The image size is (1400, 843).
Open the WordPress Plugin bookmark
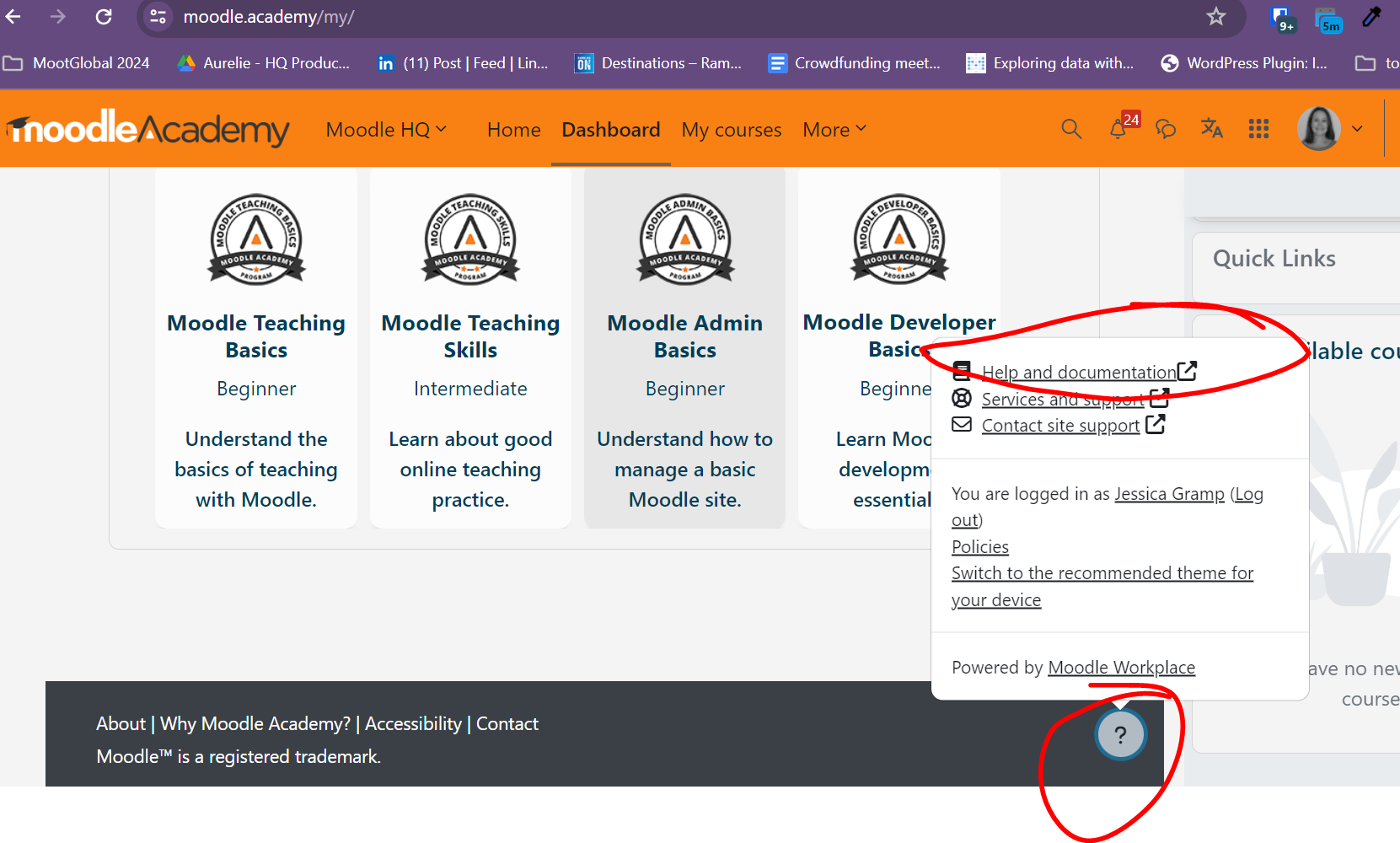coord(1244,63)
